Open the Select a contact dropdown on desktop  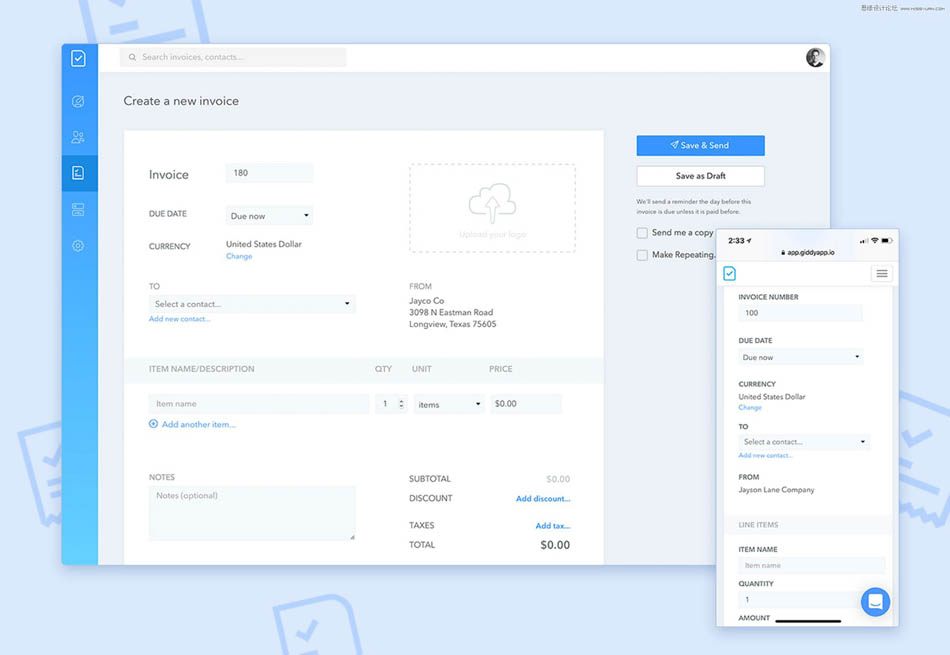[x=252, y=304]
